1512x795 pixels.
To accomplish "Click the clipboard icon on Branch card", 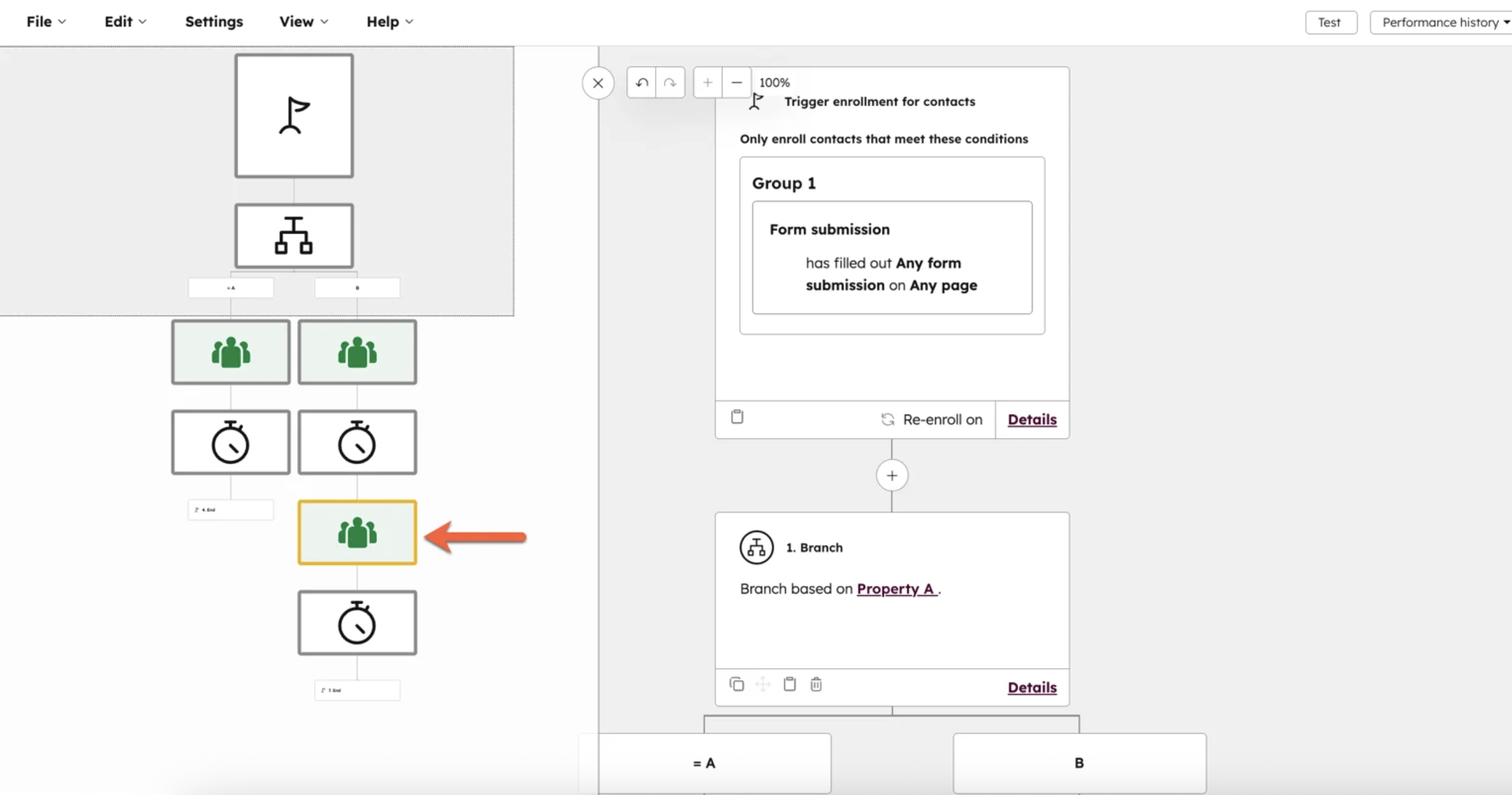I will [x=790, y=684].
